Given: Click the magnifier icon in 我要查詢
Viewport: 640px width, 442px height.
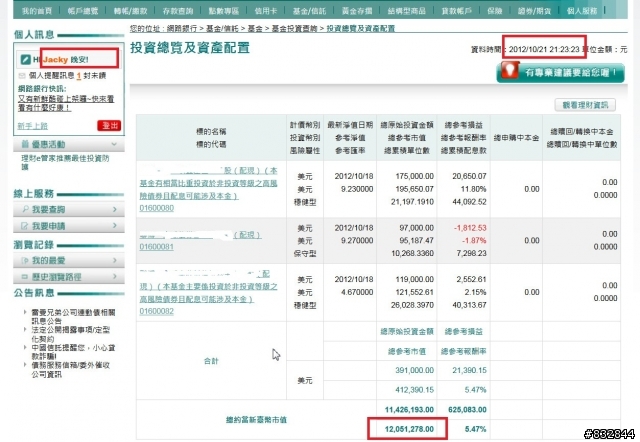Looking at the screenshot, I should [x=23, y=211].
